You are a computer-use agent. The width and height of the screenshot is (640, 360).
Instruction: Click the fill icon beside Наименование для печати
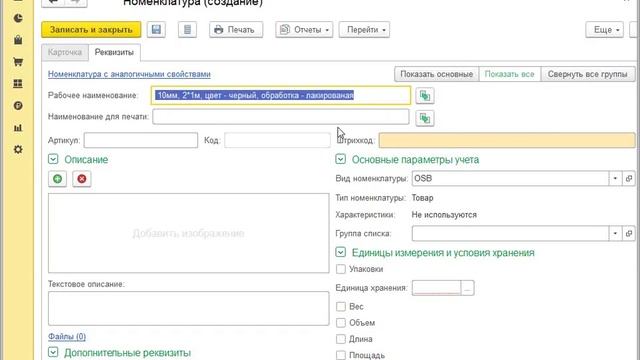(x=425, y=118)
